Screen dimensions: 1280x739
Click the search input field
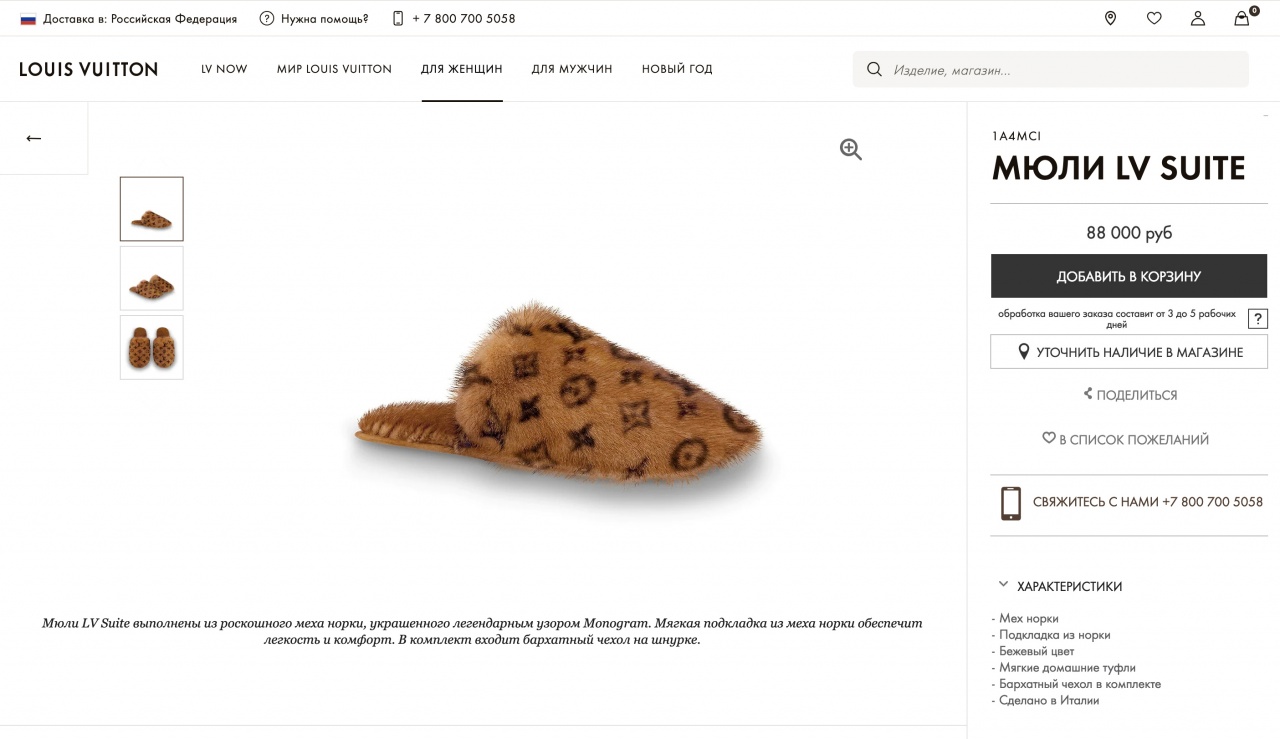pos(1060,70)
